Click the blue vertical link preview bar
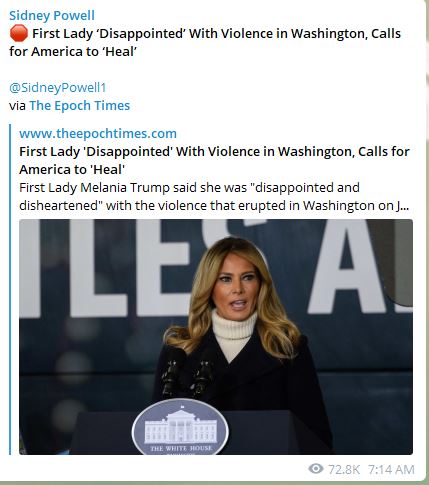The height and width of the screenshot is (485, 429). point(10,289)
